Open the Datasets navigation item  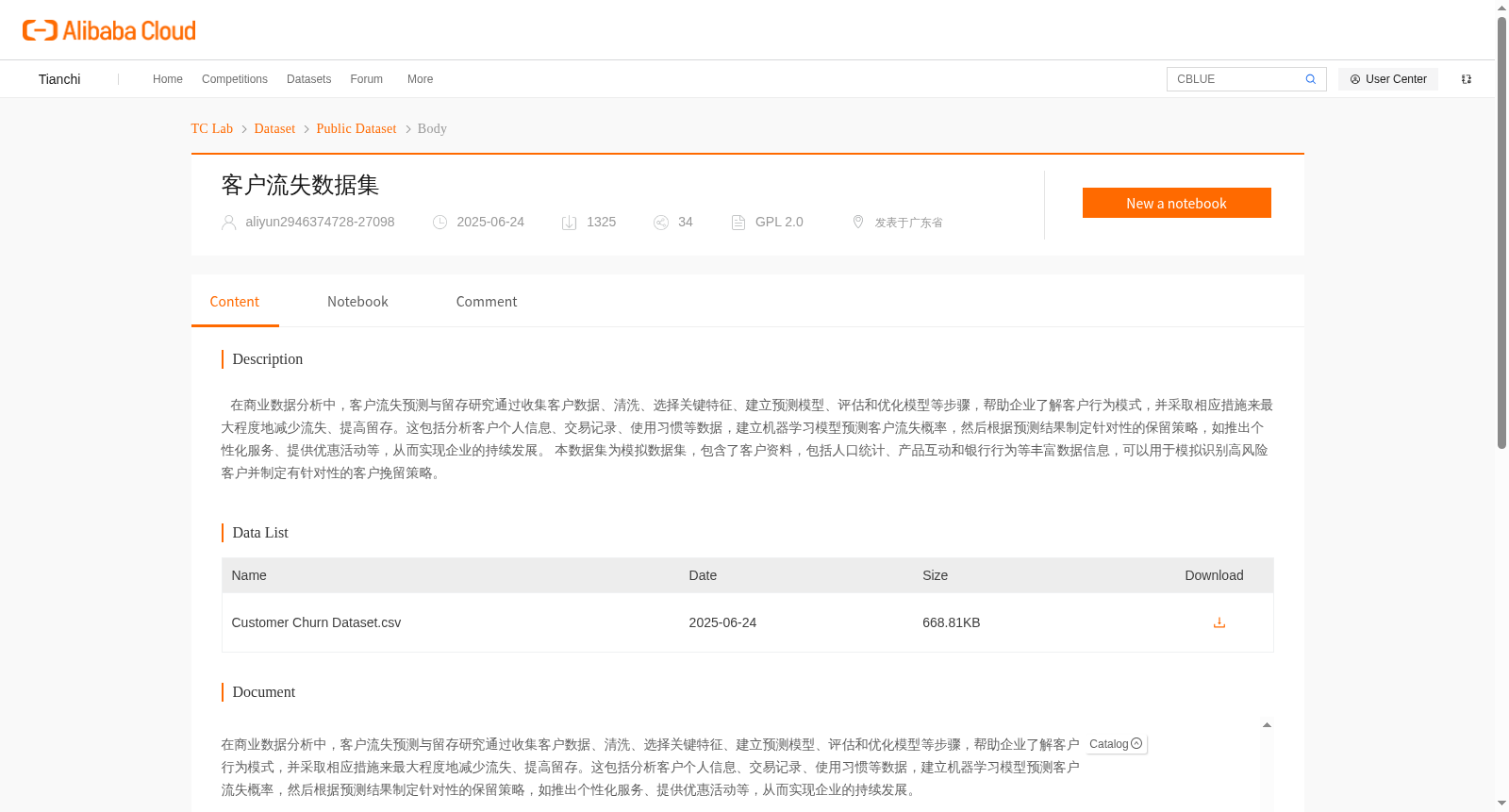click(x=308, y=79)
